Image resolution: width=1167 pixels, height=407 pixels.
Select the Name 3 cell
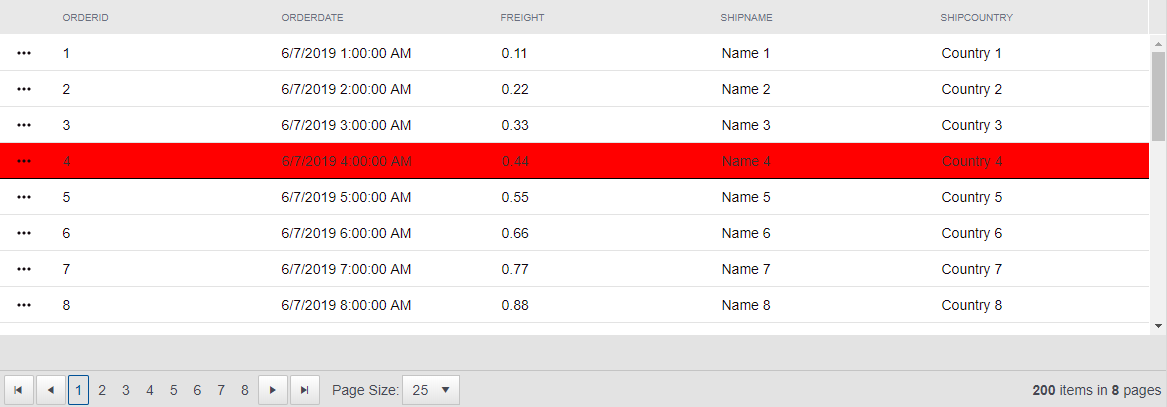[x=746, y=125]
